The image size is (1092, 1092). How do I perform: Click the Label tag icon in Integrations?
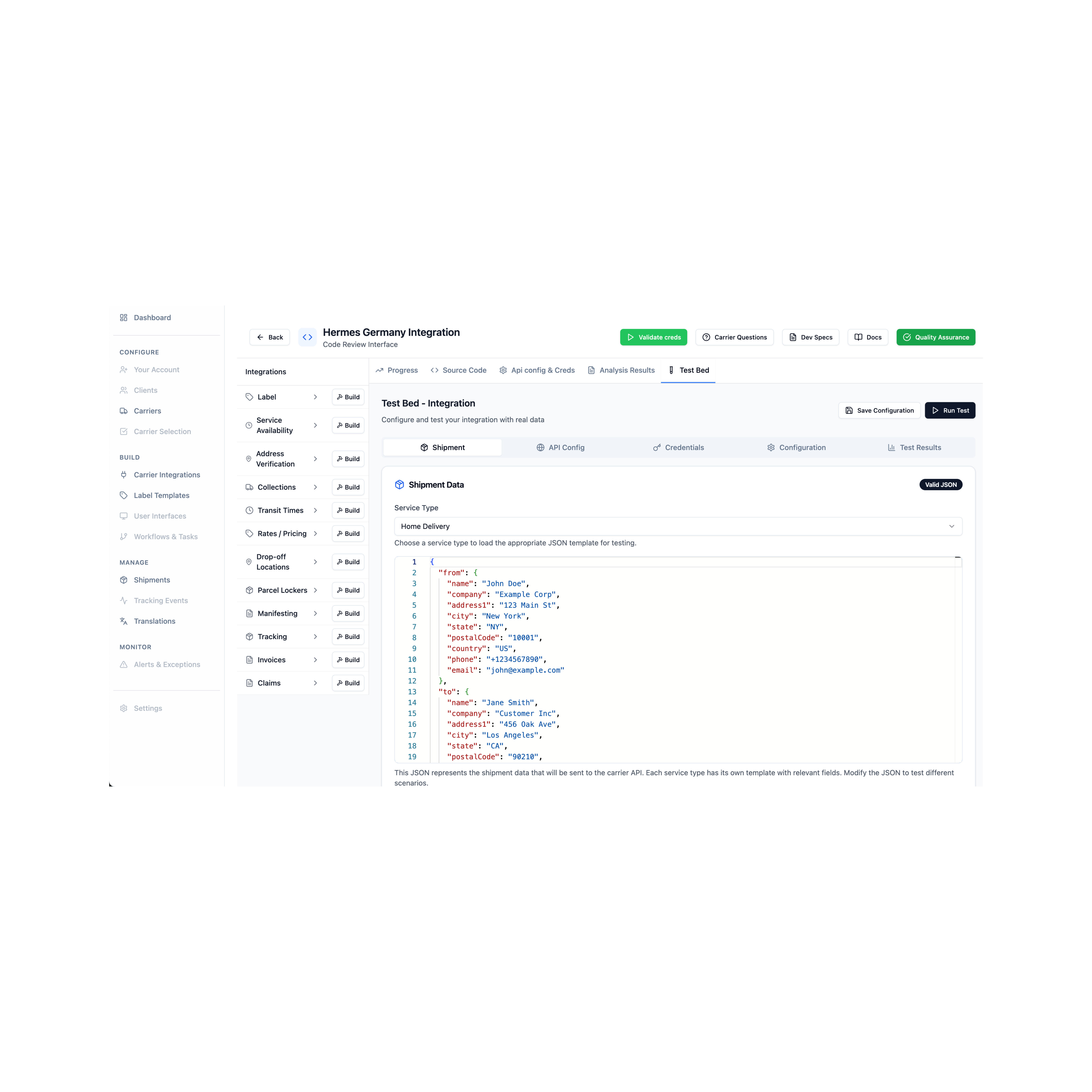(249, 397)
